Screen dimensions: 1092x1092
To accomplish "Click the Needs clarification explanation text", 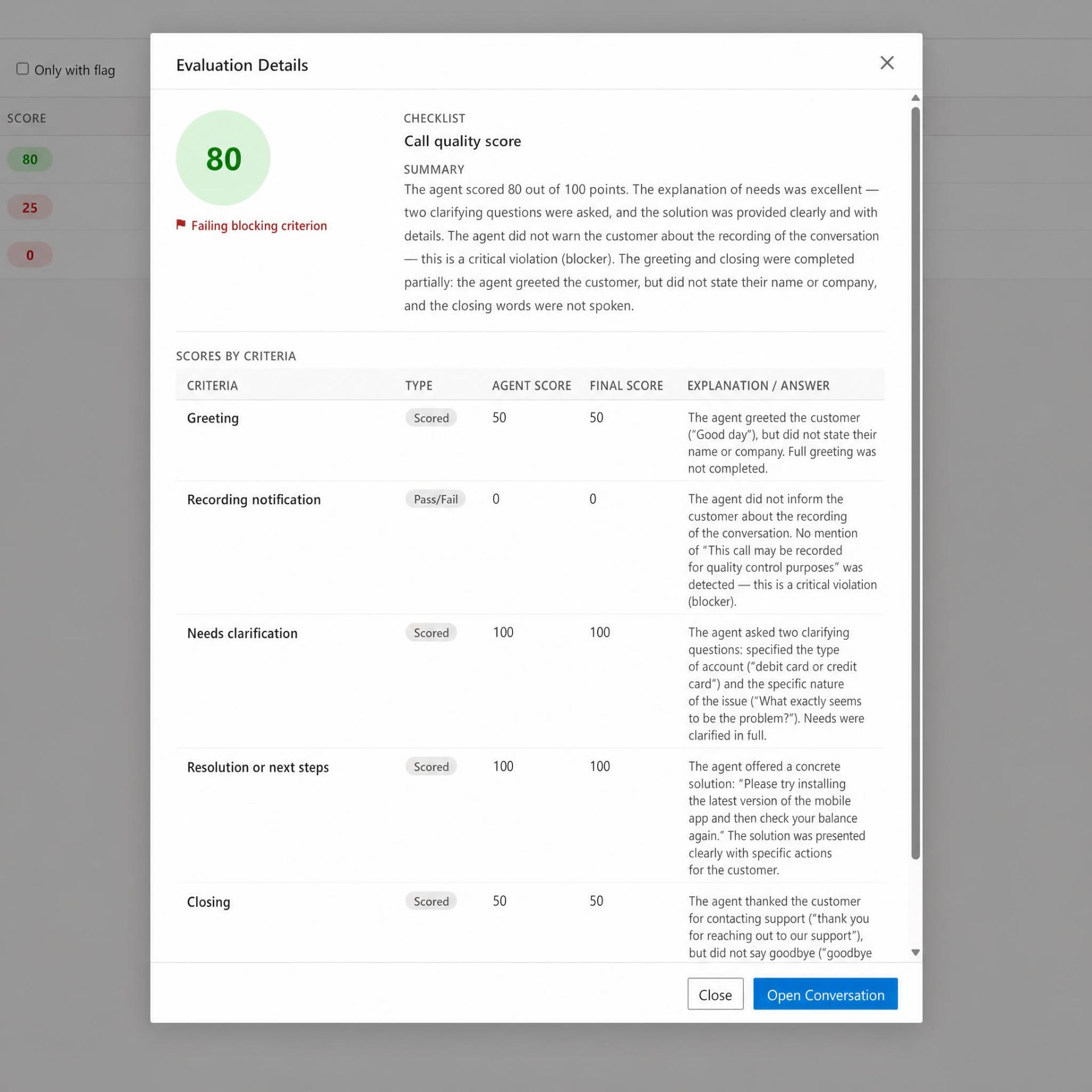I will (776, 684).
